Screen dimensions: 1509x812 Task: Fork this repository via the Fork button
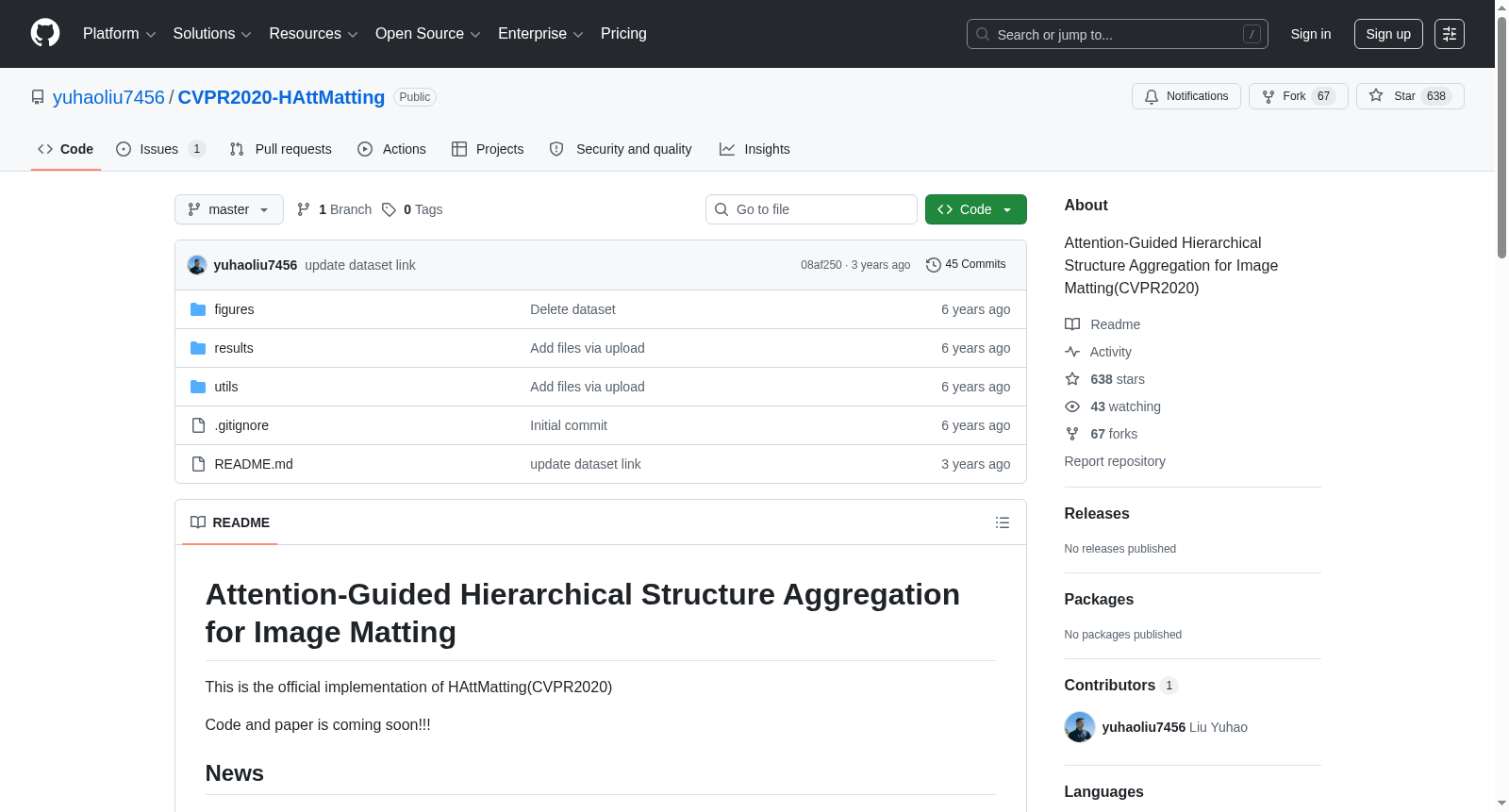1298,96
